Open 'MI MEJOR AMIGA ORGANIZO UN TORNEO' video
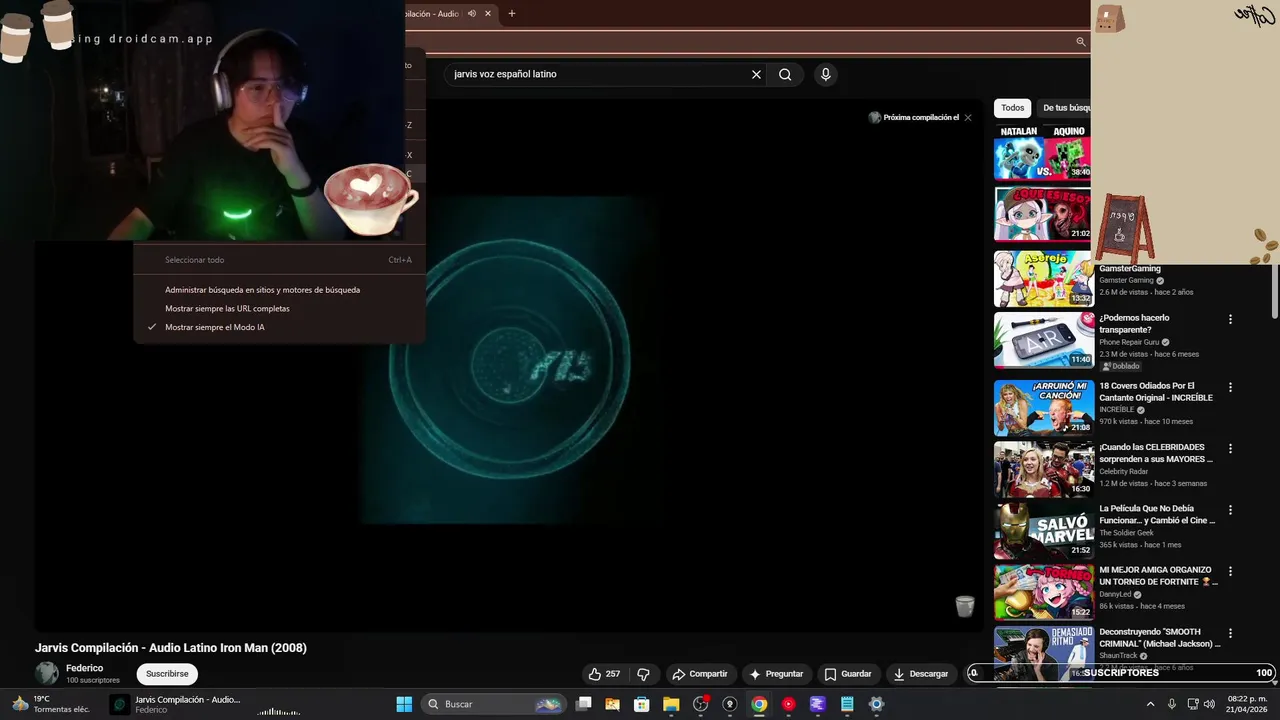The height and width of the screenshot is (720, 1280). click(x=1158, y=576)
